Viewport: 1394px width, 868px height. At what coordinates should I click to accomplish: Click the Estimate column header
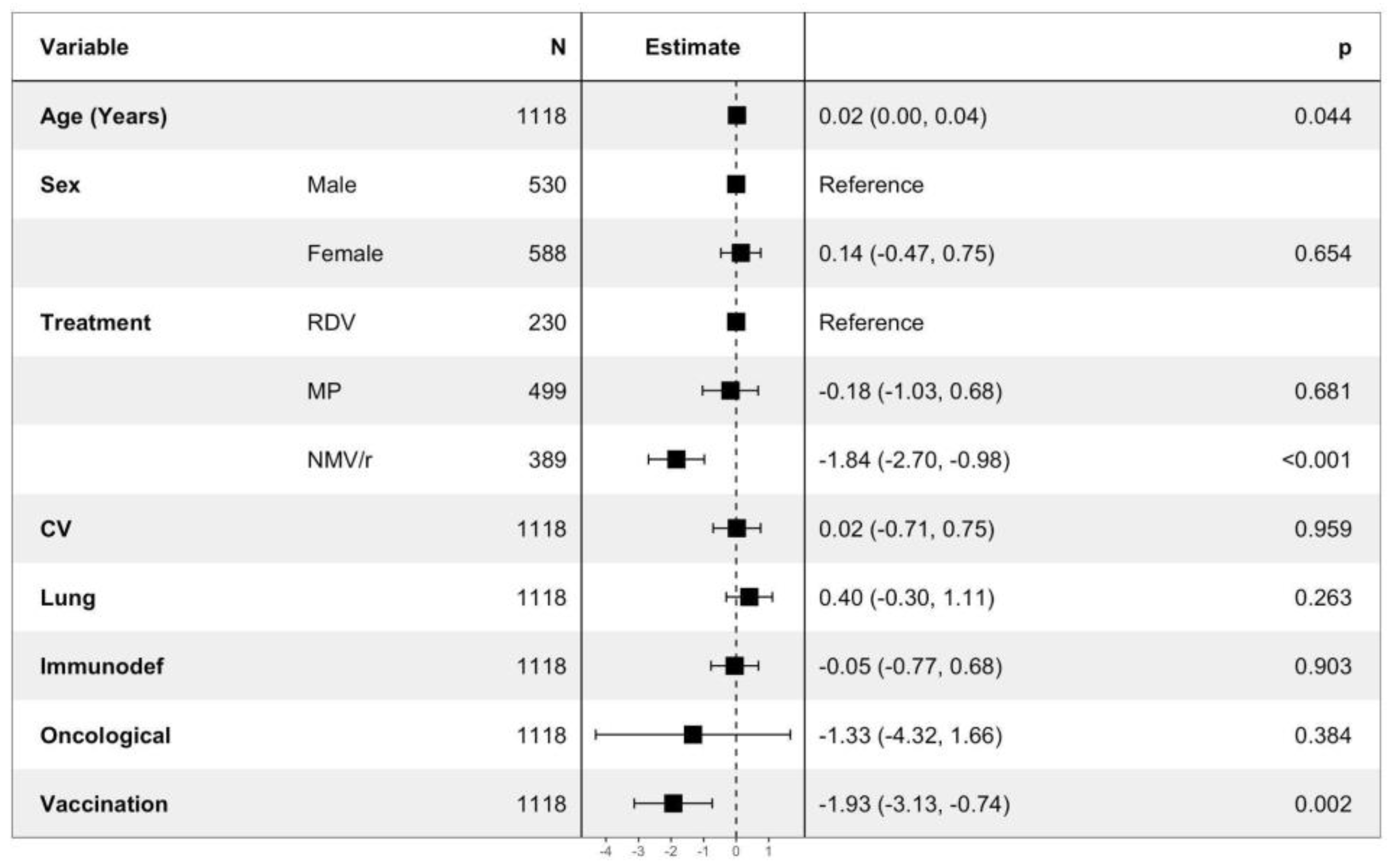point(692,47)
